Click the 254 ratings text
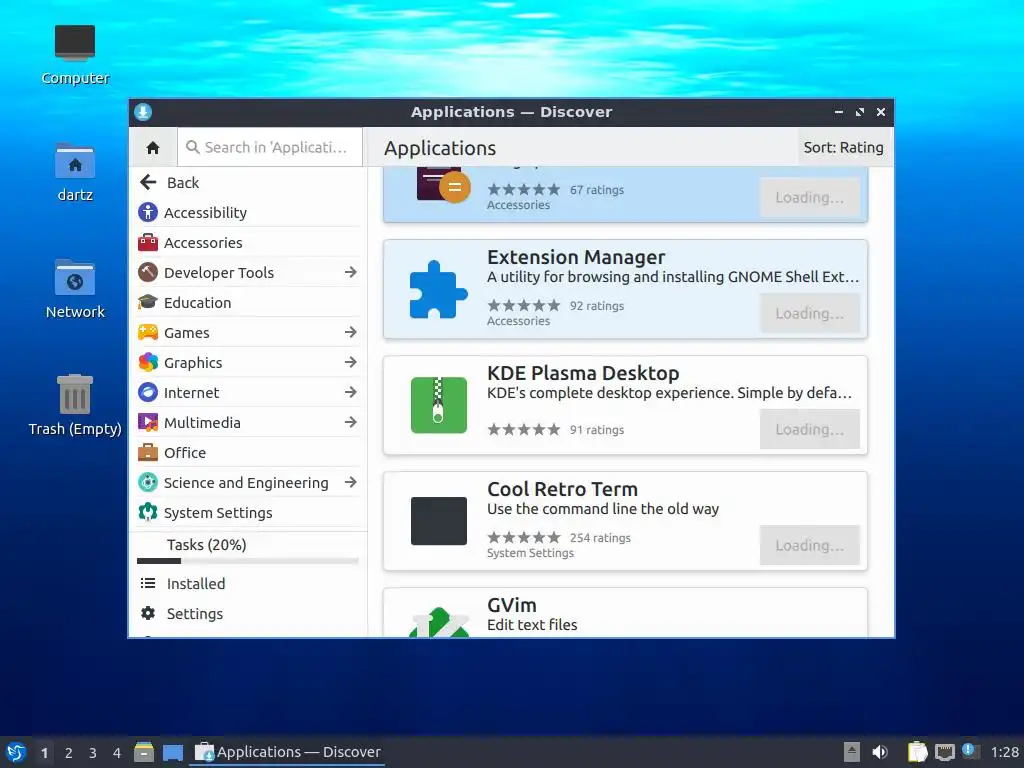 click(x=600, y=538)
